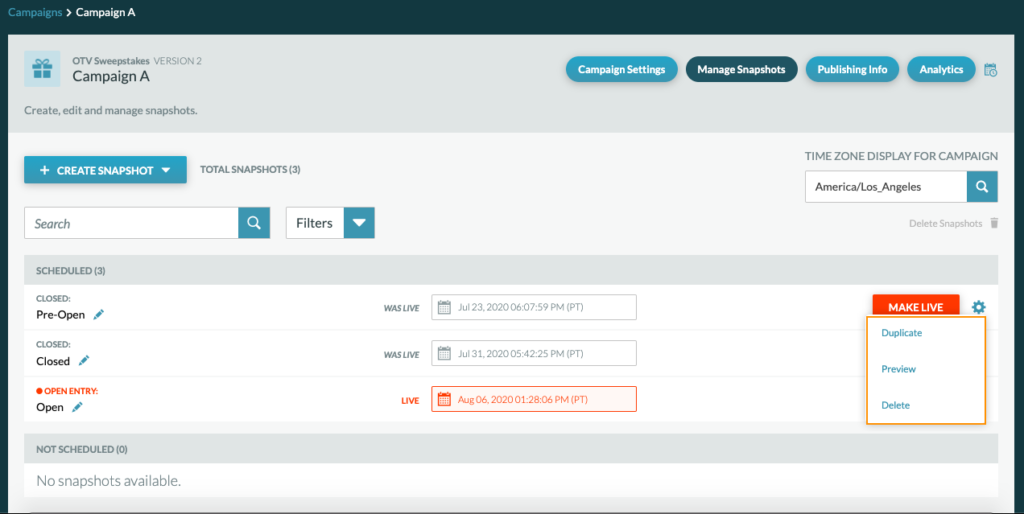Open the Filters dropdown arrow
The width and height of the screenshot is (1024, 514).
[359, 223]
